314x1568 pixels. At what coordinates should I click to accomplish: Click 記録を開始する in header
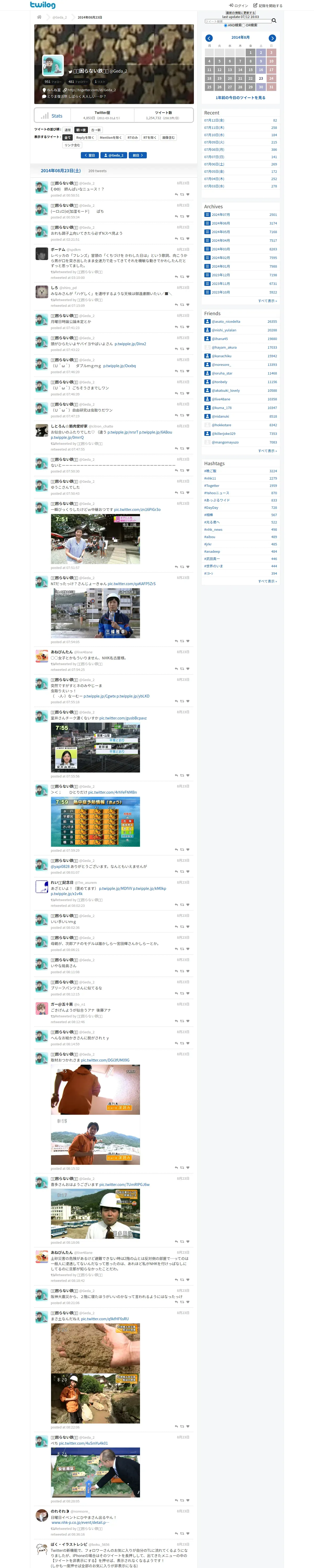(268, 5)
